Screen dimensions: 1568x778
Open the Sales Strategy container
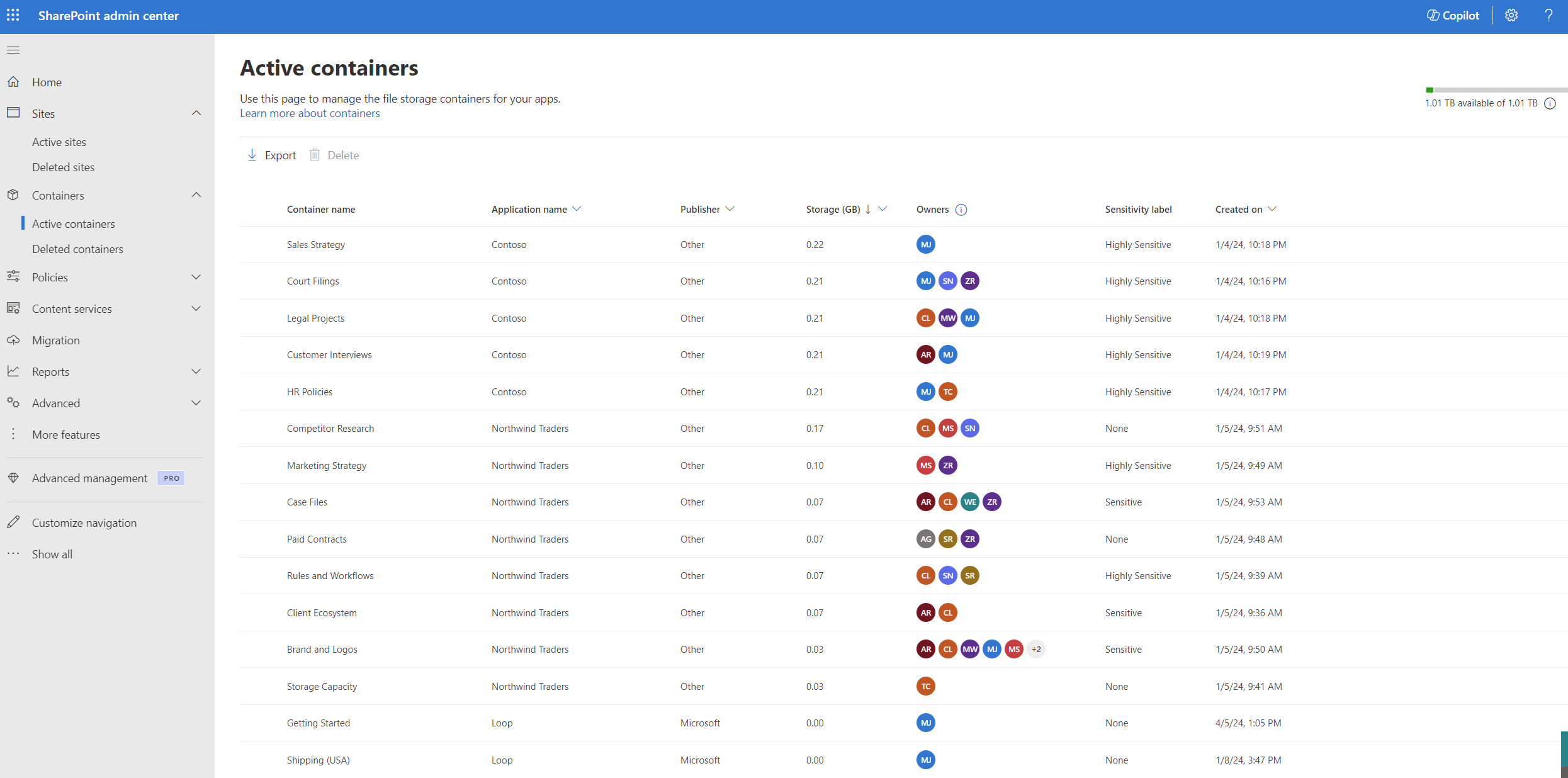tap(315, 244)
